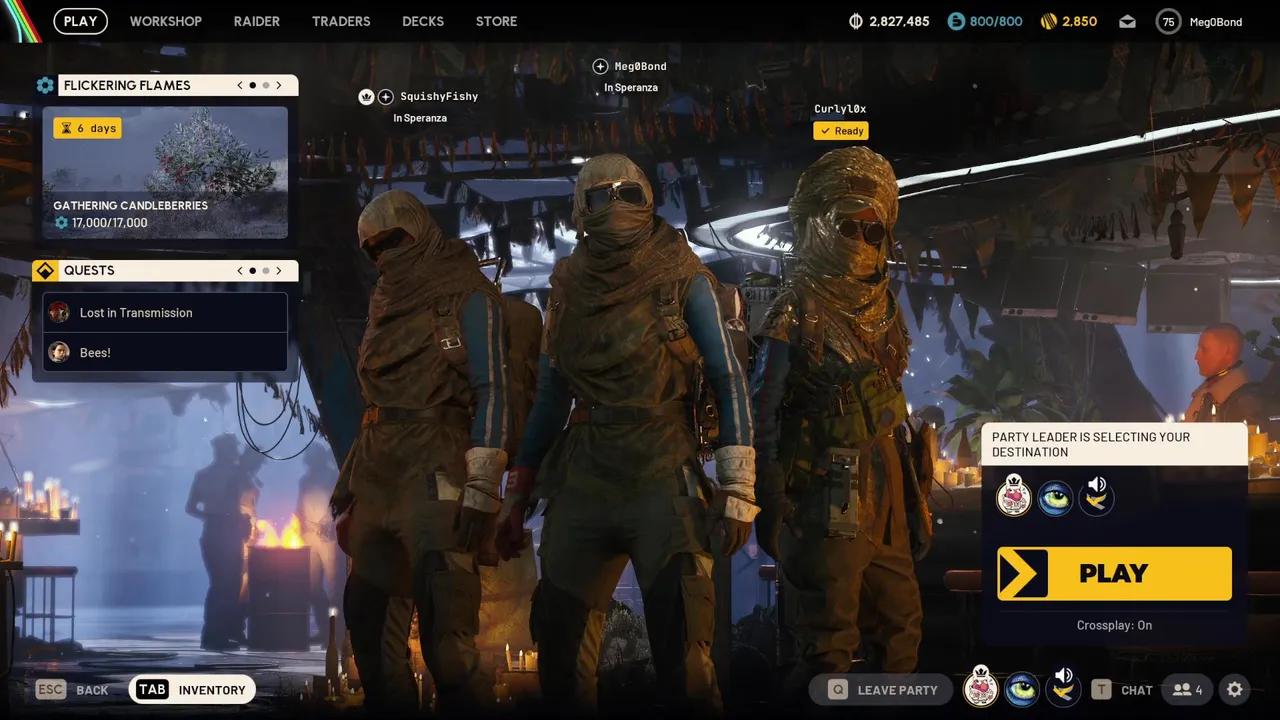Go to the TRADERS tab
Screen dimensions: 1280x720
click(x=341, y=21)
